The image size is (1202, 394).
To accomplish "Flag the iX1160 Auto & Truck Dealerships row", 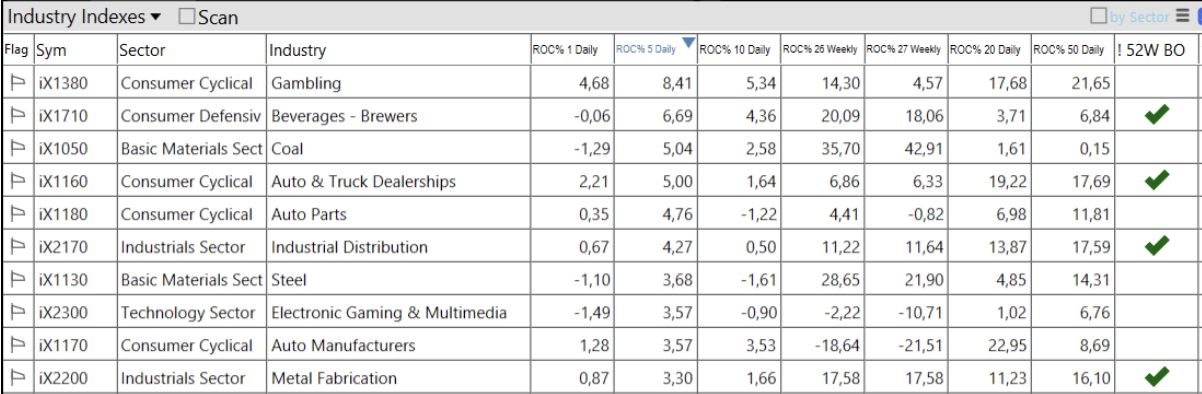I will 16,181.
